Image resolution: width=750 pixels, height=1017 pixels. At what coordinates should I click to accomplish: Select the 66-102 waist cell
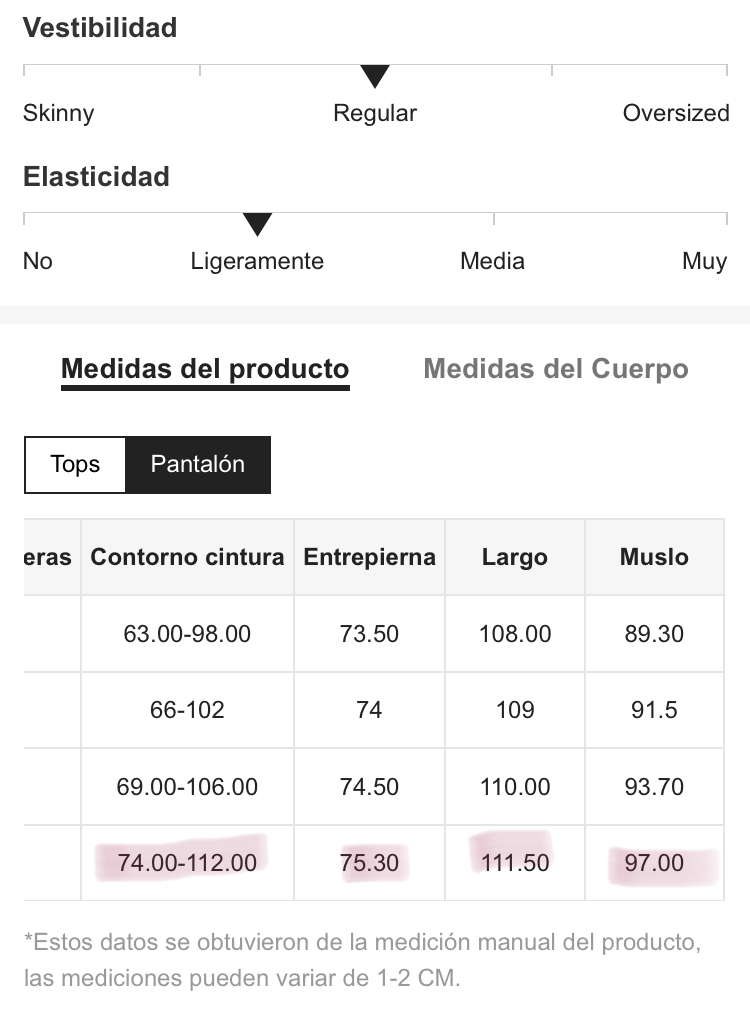[188, 710]
